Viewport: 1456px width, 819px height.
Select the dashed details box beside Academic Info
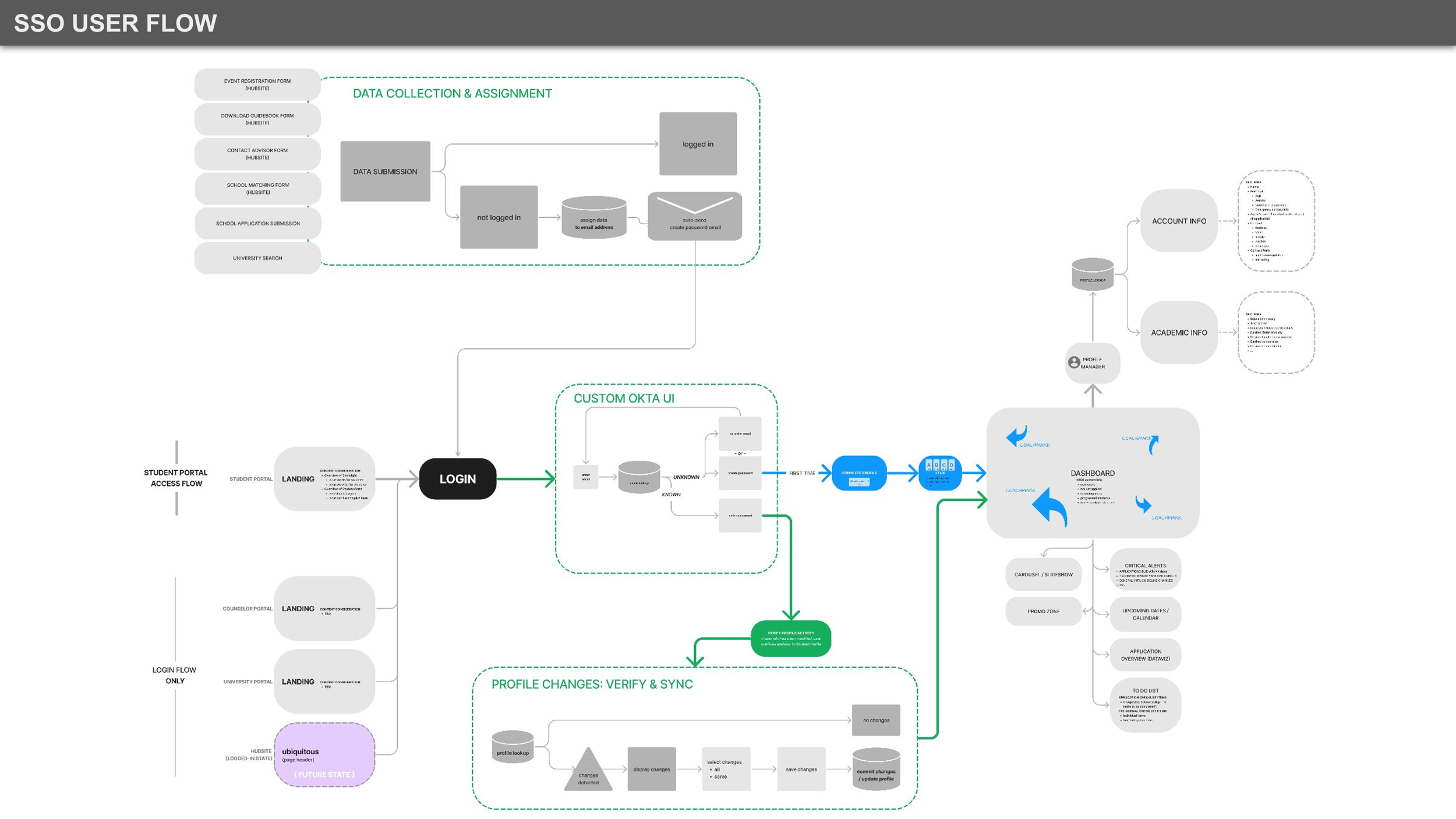[x=1276, y=333]
